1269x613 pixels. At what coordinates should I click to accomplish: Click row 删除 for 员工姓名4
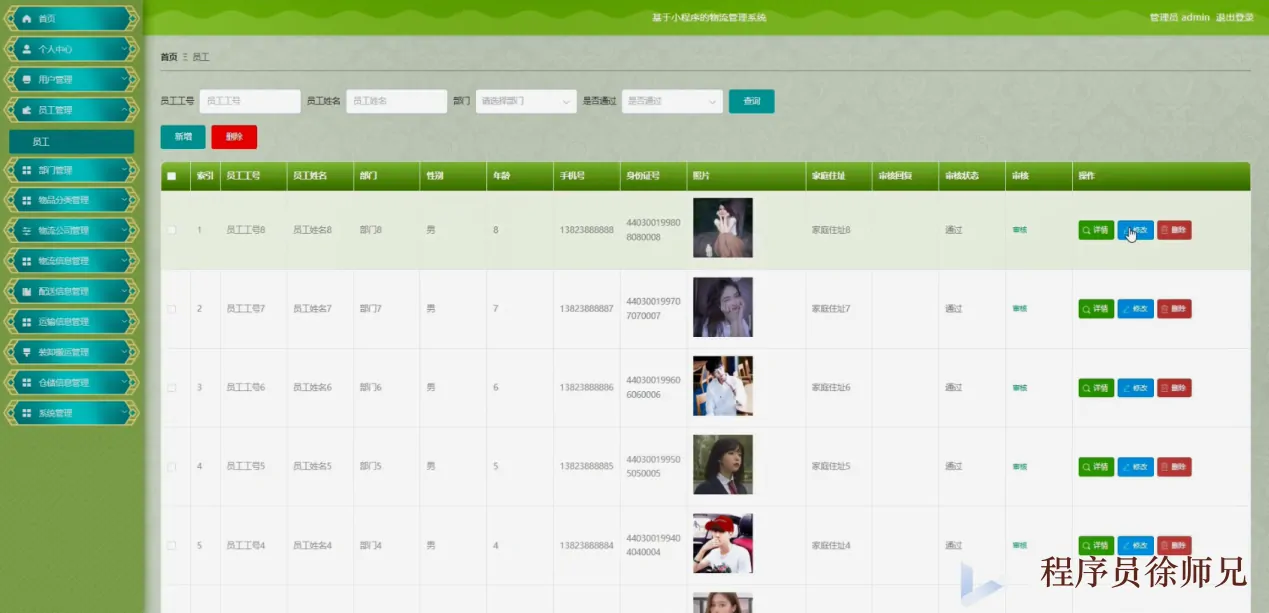tap(1174, 546)
